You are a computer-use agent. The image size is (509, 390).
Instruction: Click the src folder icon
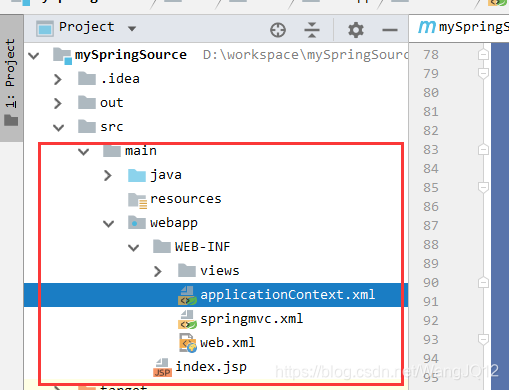[x=87, y=126]
